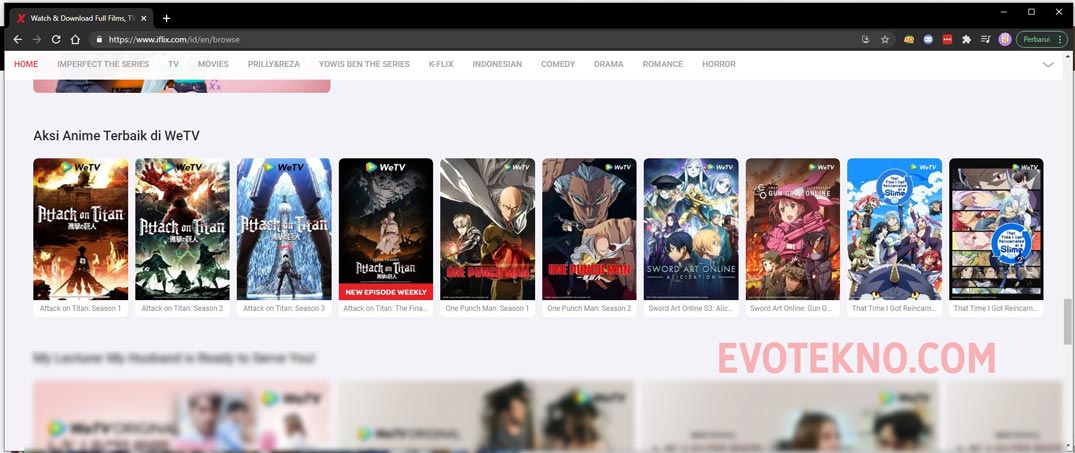Go back using the browser back arrow
This screenshot has height=453, width=1075.
click(18, 40)
